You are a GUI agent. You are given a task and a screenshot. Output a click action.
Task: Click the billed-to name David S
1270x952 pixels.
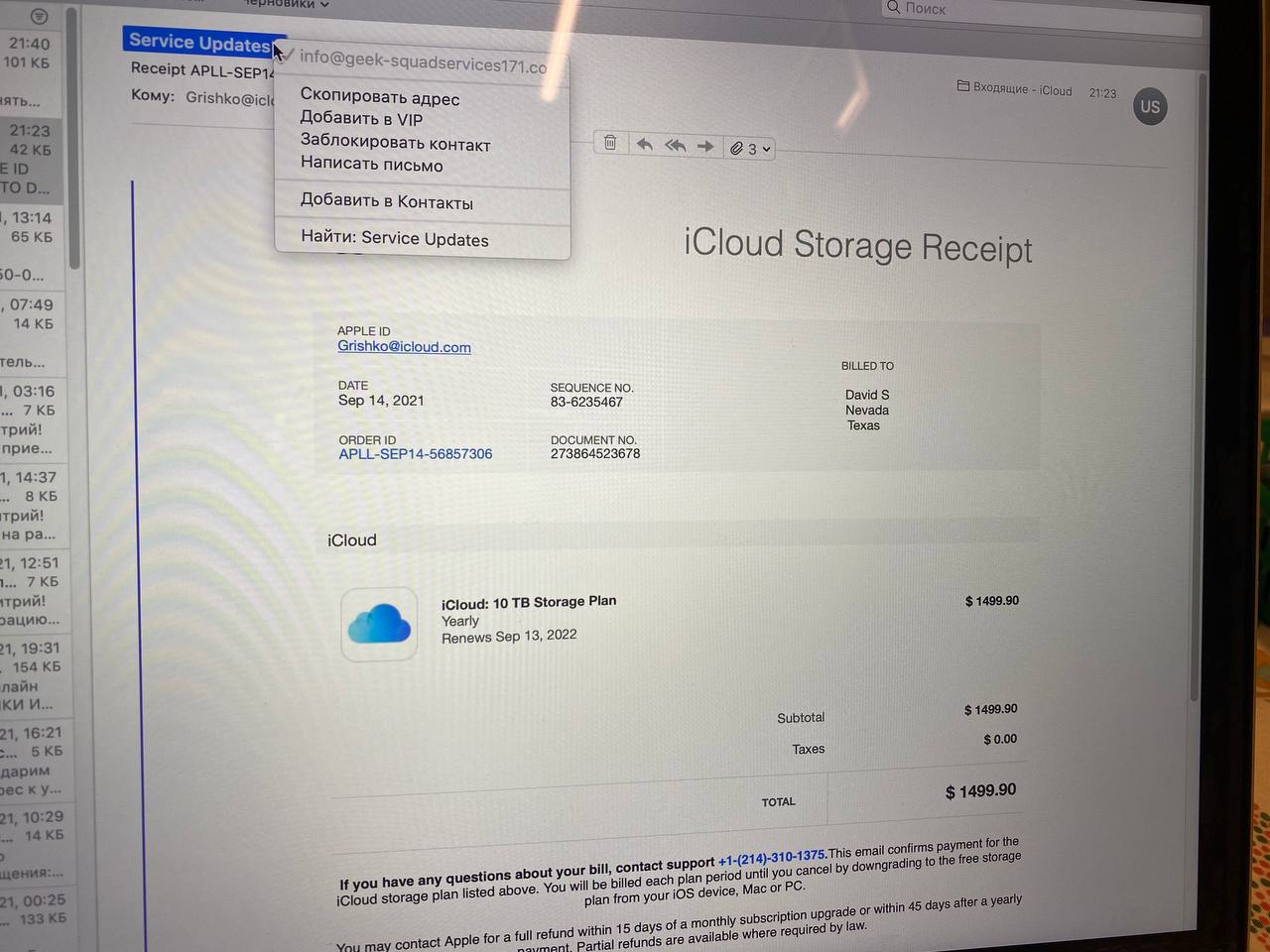click(867, 395)
